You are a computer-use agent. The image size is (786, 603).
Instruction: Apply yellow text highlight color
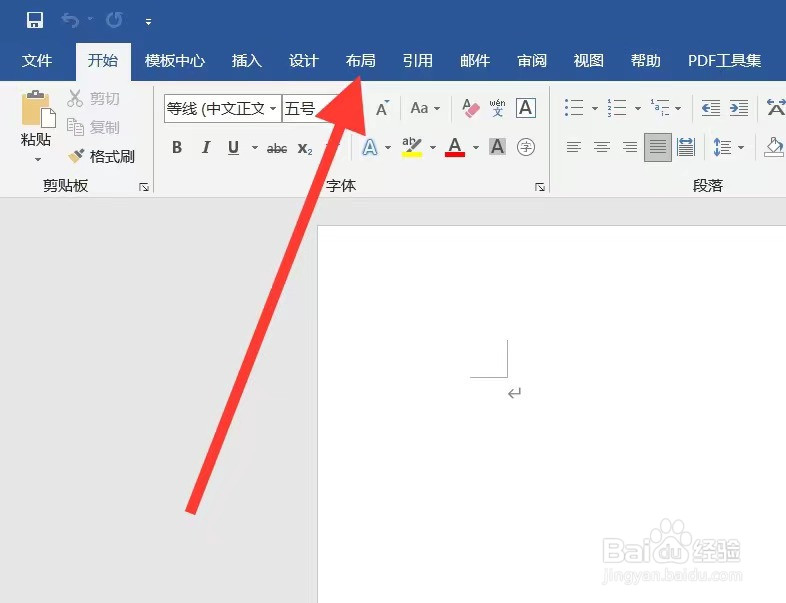[x=412, y=147]
